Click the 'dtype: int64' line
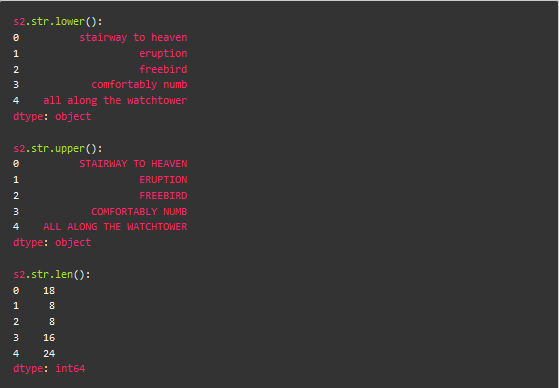 49,368
